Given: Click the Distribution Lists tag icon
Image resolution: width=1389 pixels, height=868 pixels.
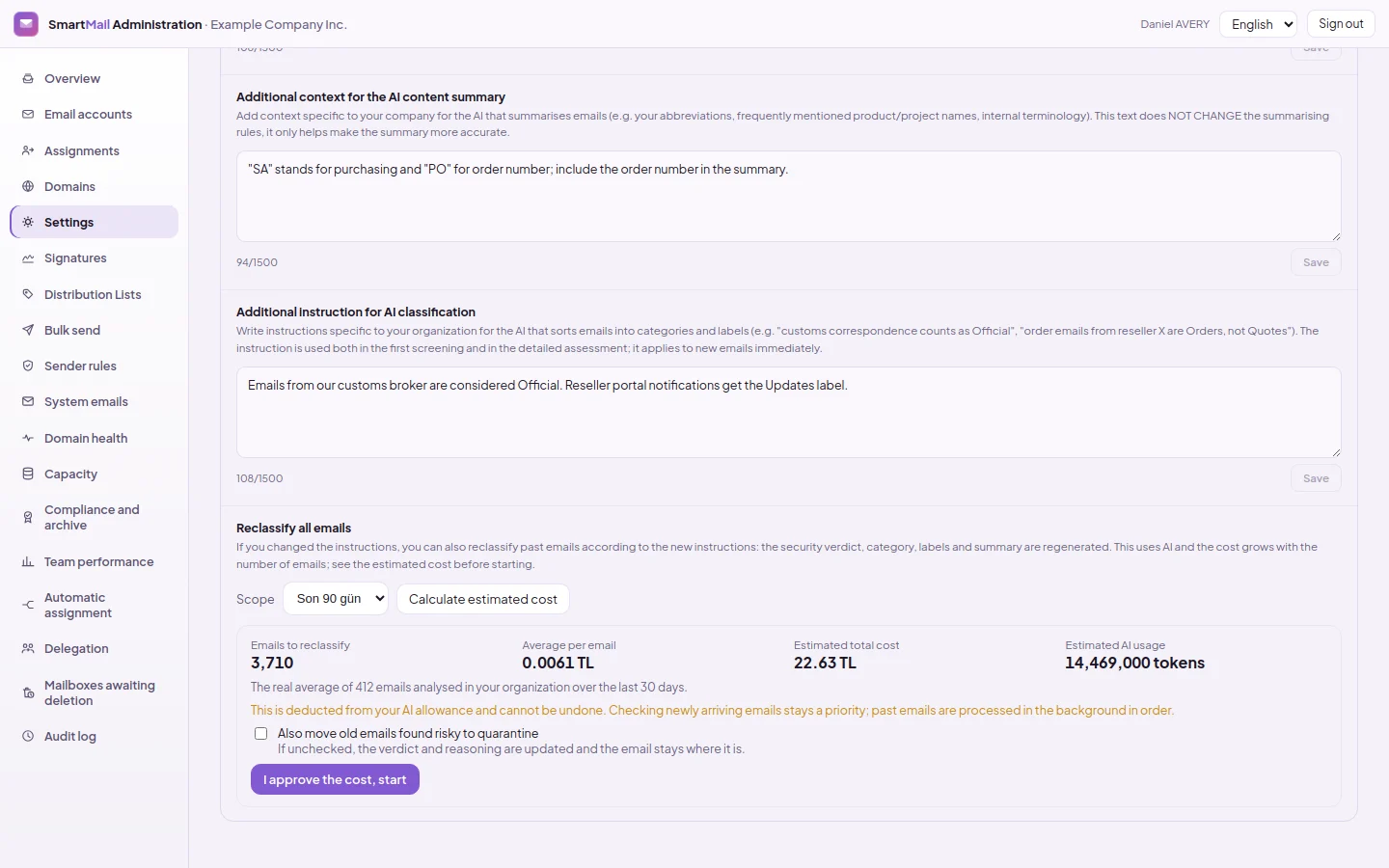Looking at the screenshot, I should [x=28, y=294].
